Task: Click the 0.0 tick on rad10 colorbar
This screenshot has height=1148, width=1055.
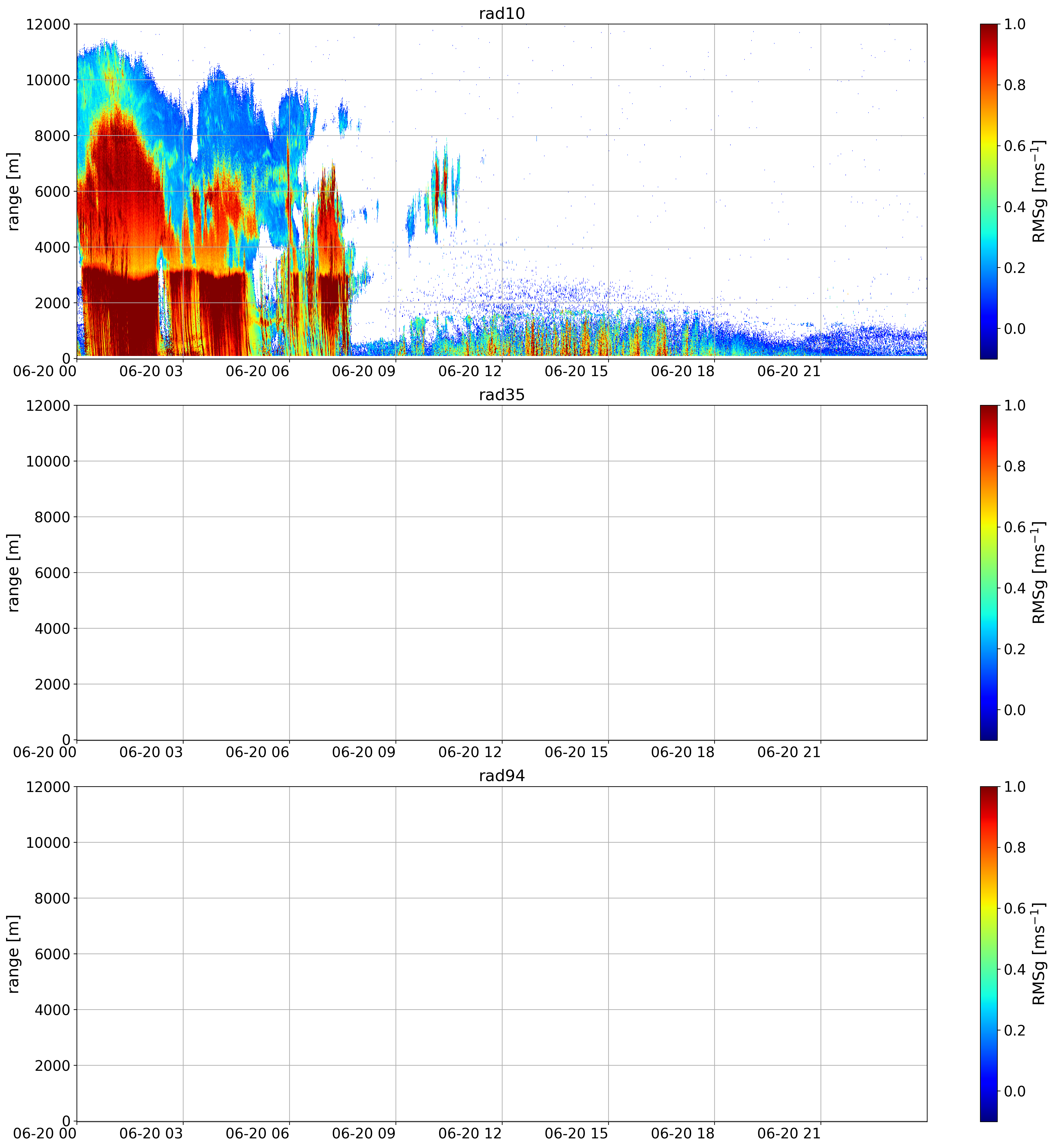Action: pyautogui.click(x=1014, y=328)
